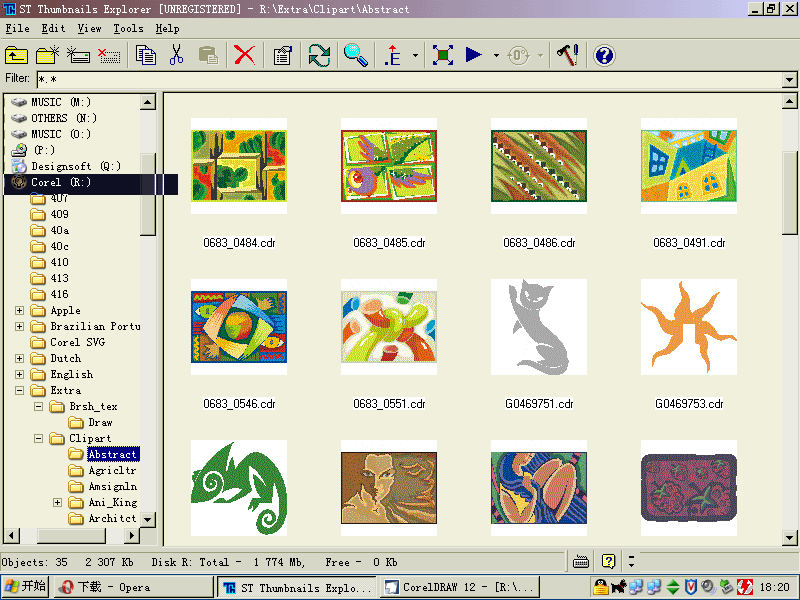The width and height of the screenshot is (800, 600).
Task: Start slideshow with blue play icon
Action: 473,55
